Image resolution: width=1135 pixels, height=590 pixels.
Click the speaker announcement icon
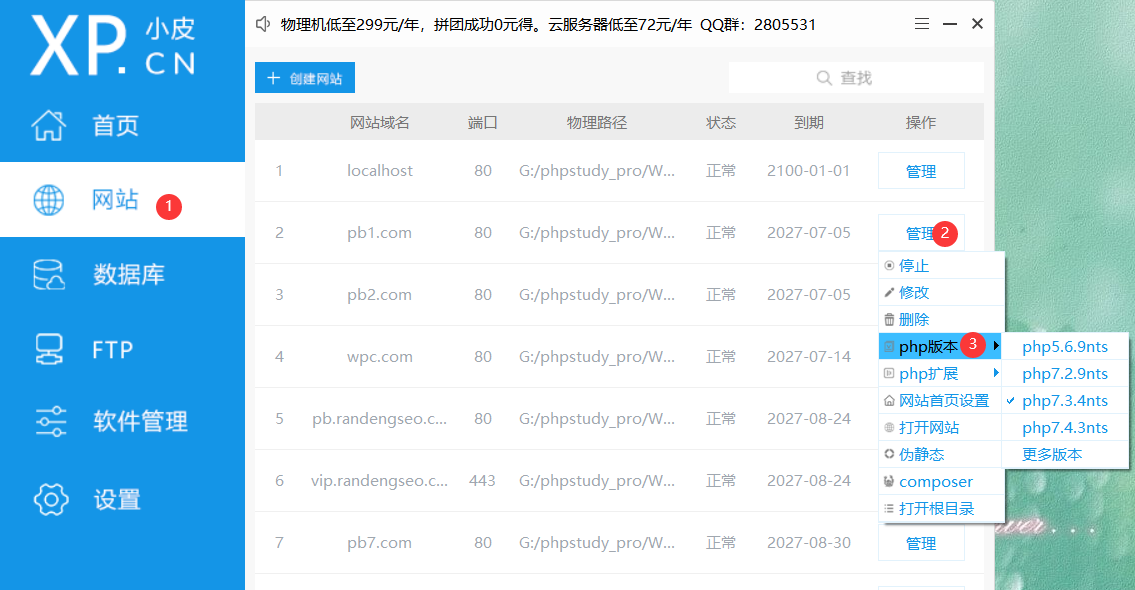(x=263, y=25)
